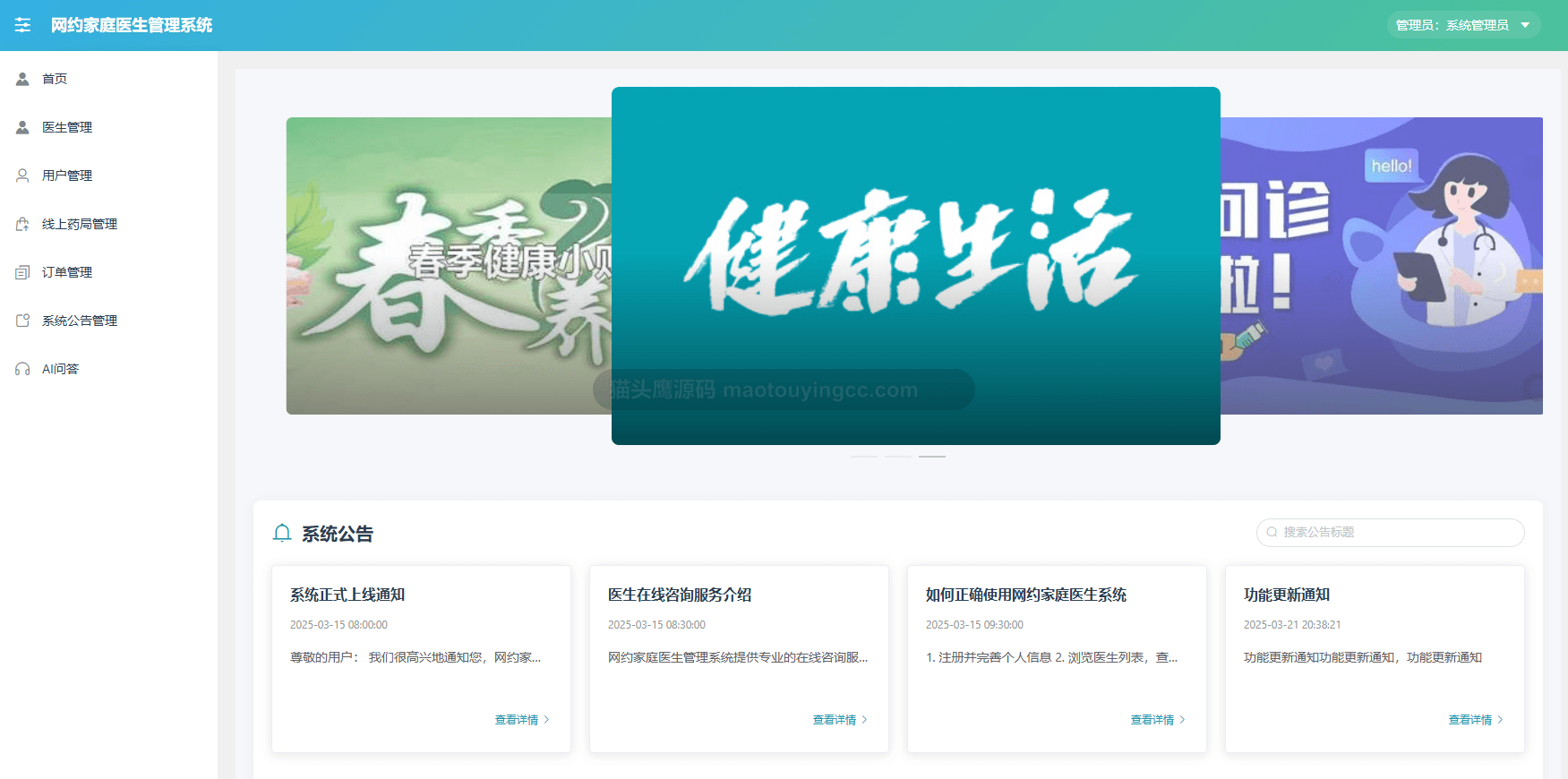Toggle the sidebar collapse icon
1568x779 pixels.
(22, 25)
